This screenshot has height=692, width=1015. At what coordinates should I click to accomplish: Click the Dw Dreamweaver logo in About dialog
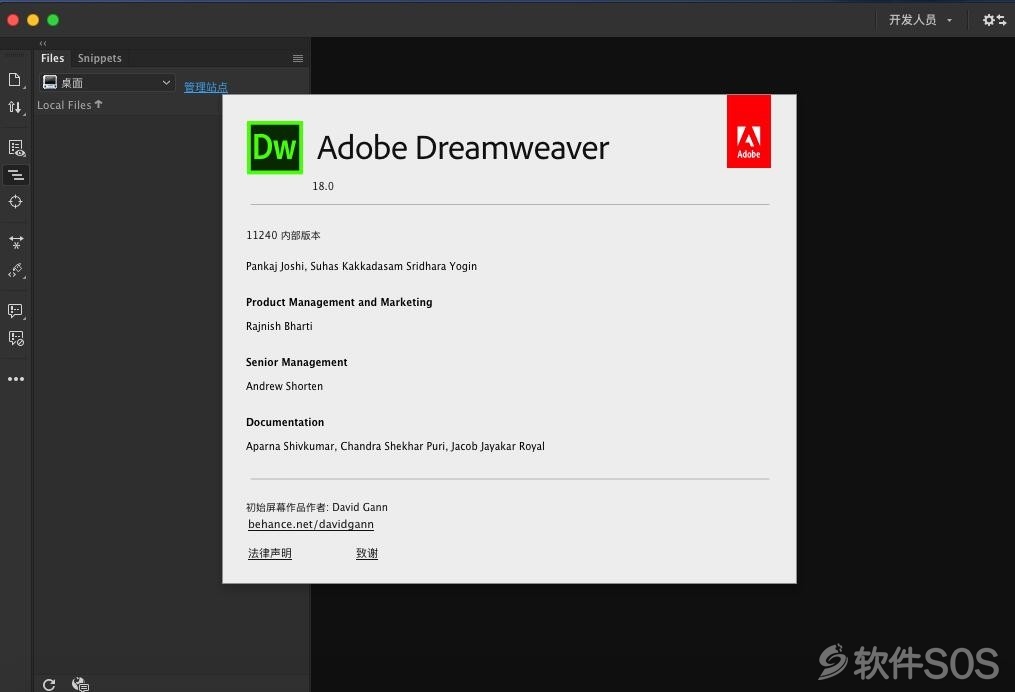coord(275,148)
